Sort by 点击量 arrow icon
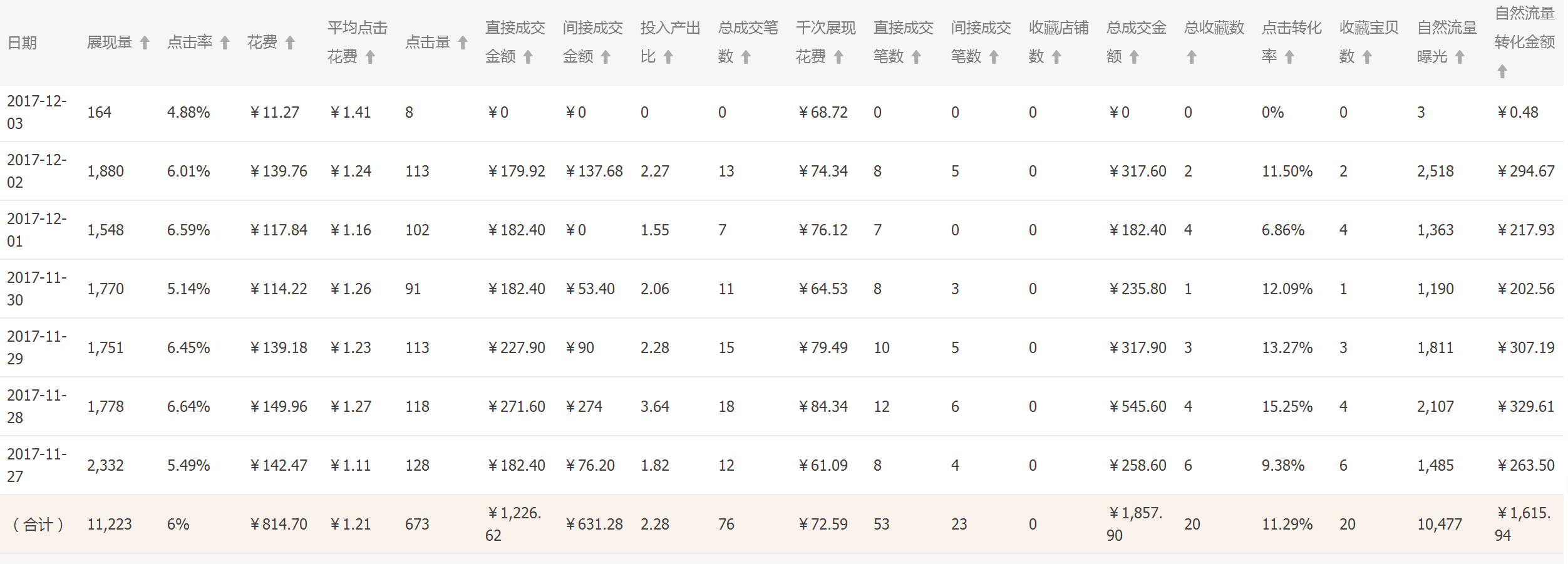The width and height of the screenshot is (1568, 564). coord(463,43)
